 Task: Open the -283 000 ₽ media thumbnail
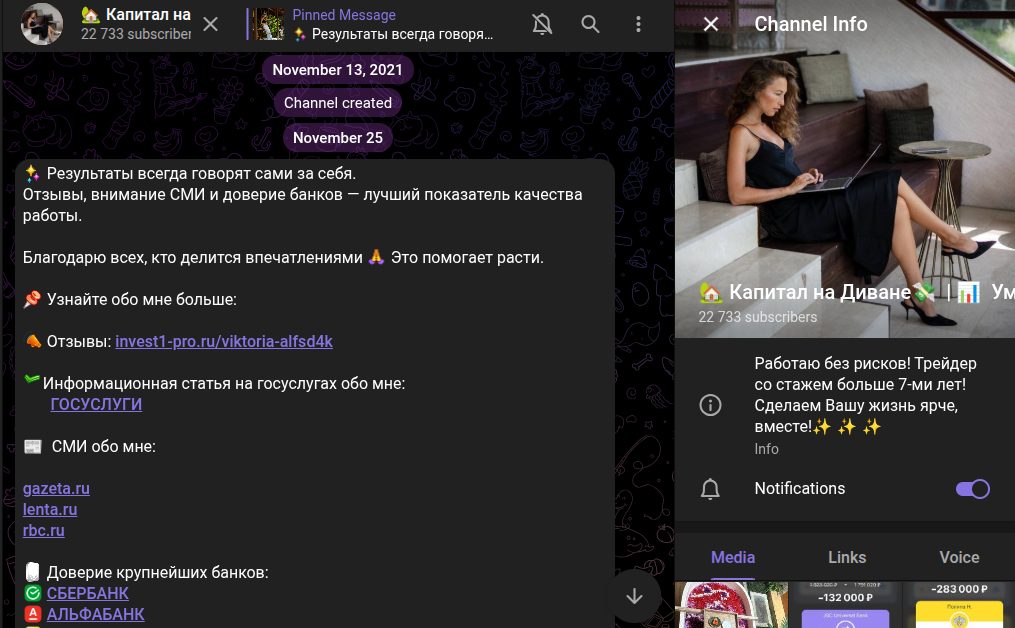(958, 605)
